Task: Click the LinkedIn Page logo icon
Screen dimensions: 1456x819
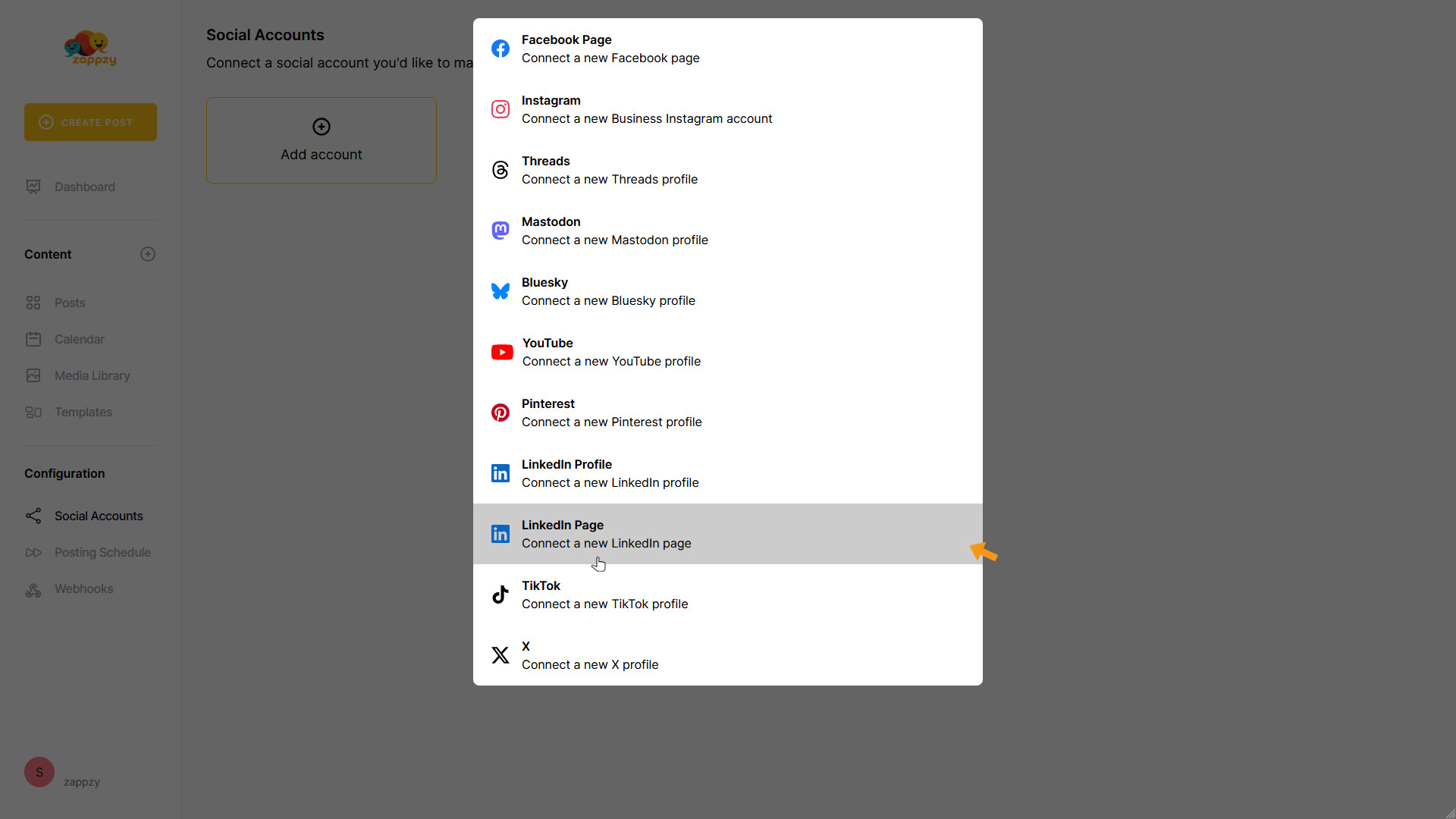Action: 500,534
